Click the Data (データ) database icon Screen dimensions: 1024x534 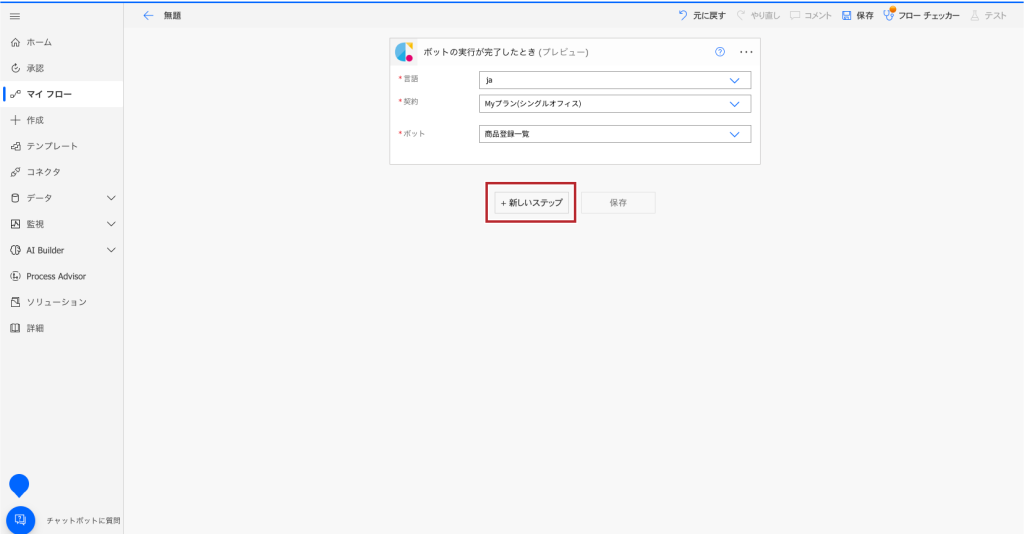click(x=15, y=198)
